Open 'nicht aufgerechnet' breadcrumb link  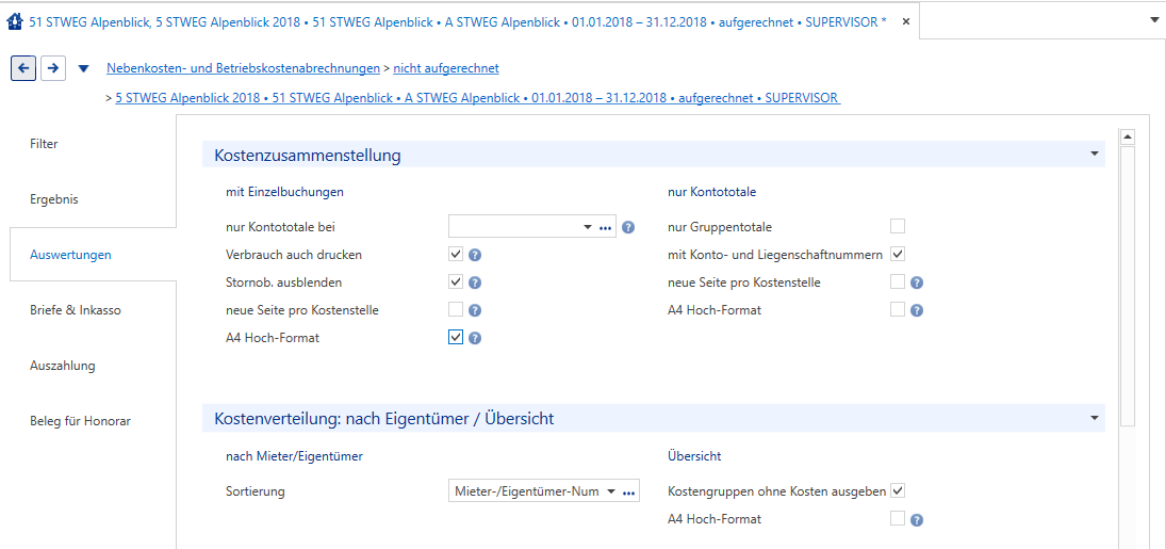click(446, 68)
